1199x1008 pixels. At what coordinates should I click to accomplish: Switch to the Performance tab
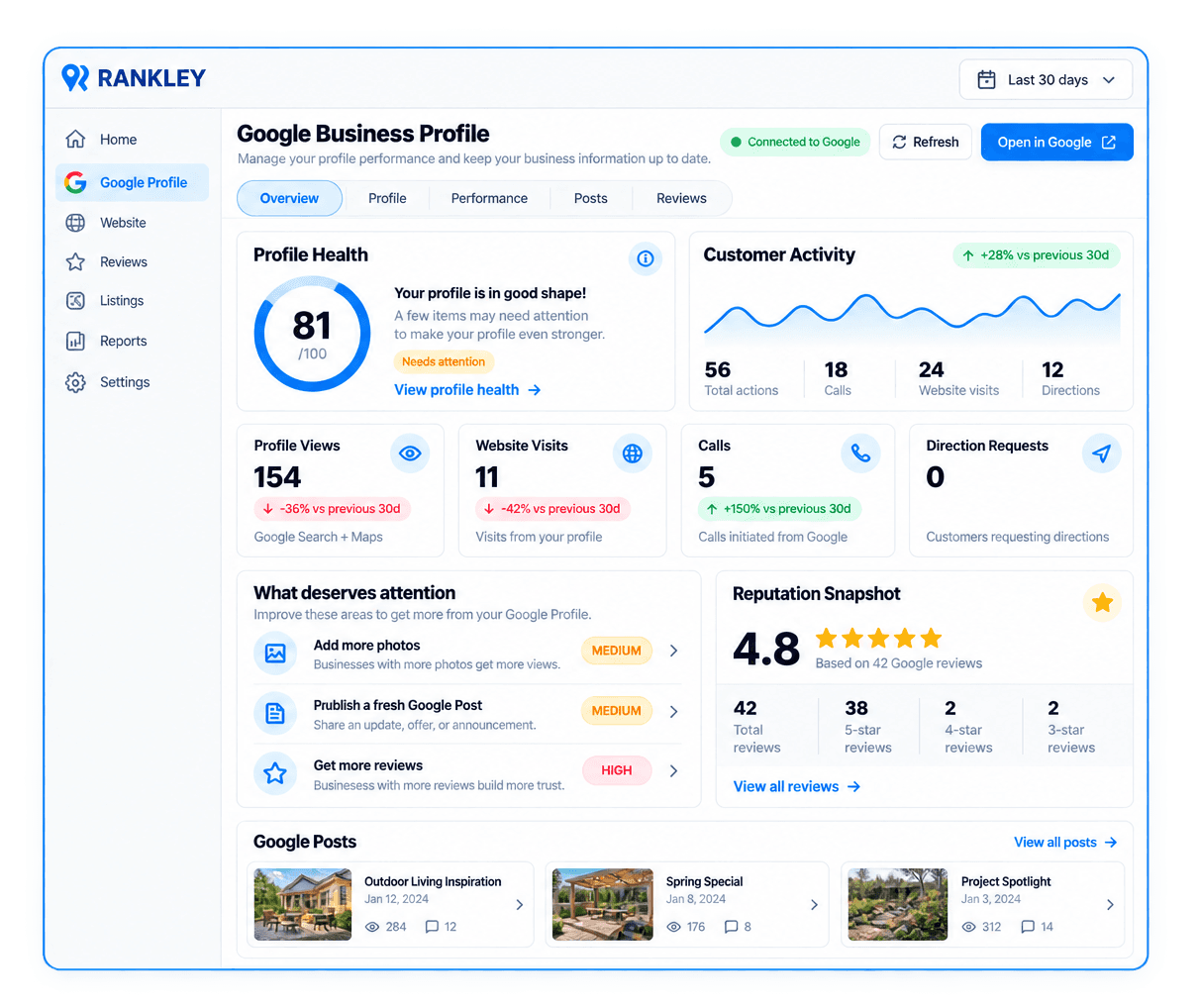489,198
